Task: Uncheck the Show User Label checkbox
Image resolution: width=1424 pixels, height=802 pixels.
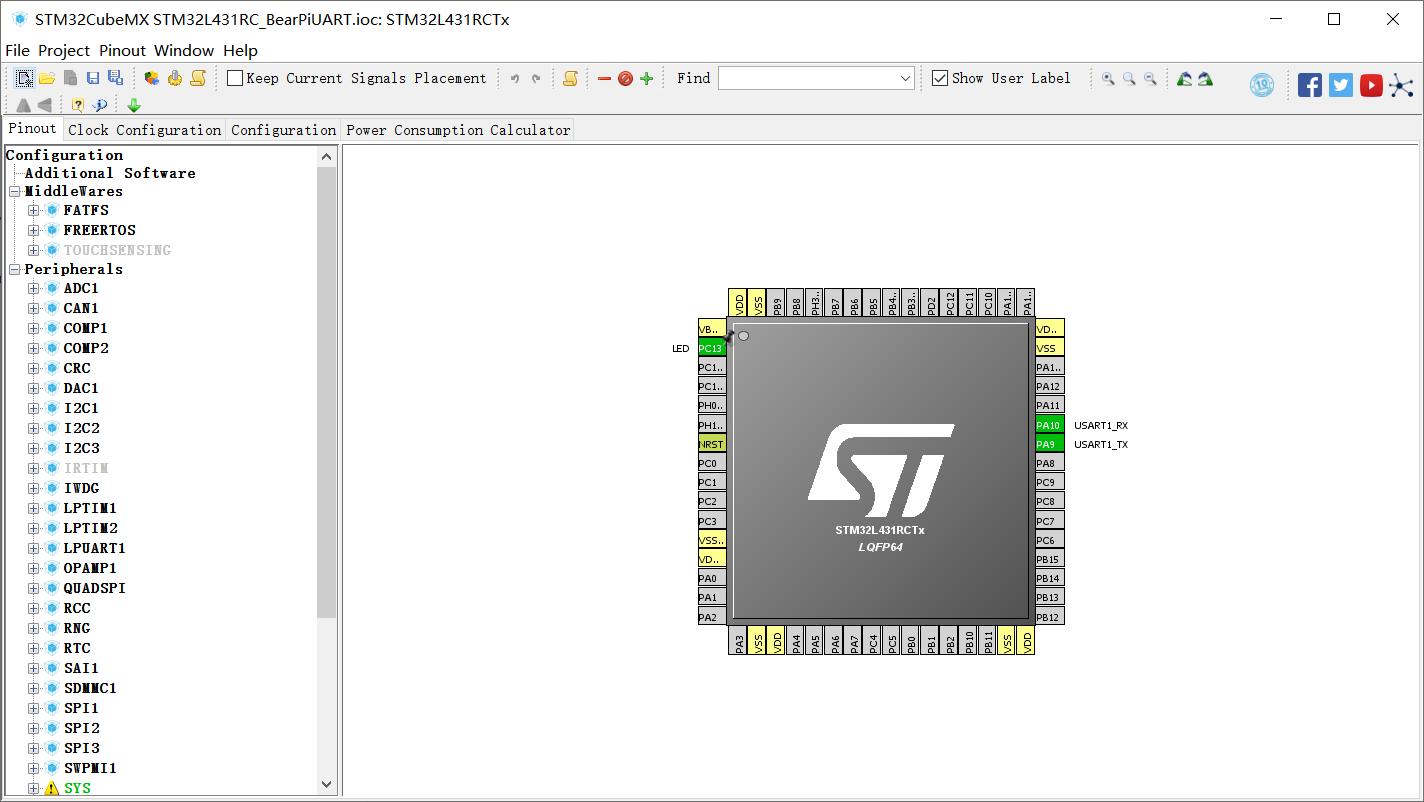Action: pyautogui.click(x=940, y=78)
